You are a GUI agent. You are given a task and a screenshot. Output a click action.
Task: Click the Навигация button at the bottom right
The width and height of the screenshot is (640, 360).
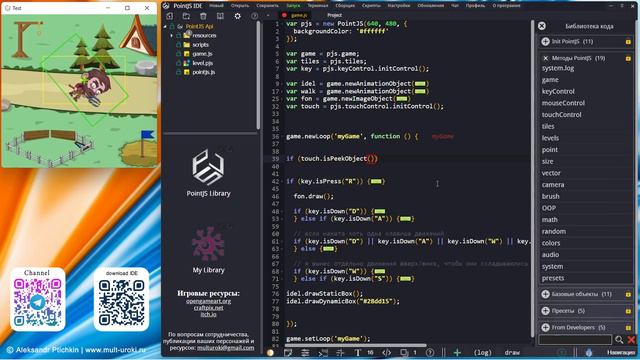(620, 352)
